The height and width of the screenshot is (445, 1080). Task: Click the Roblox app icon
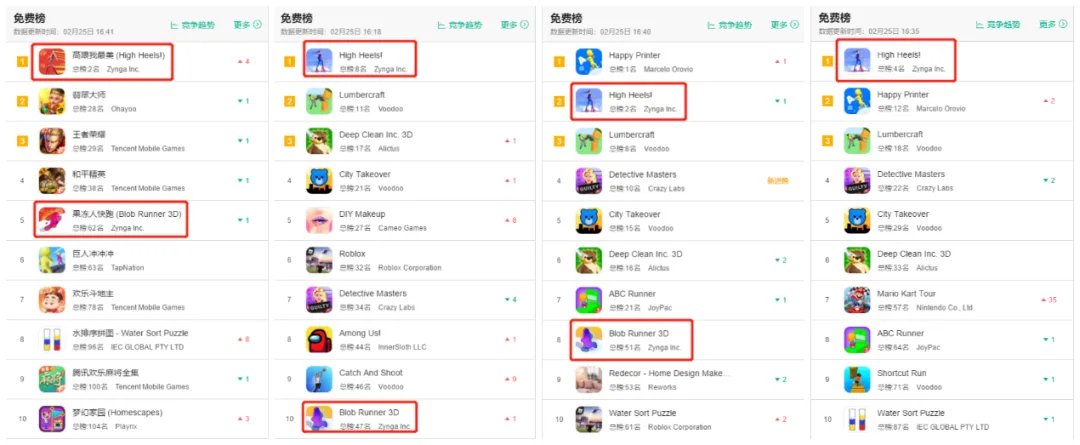pyautogui.click(x=319, y=260)
